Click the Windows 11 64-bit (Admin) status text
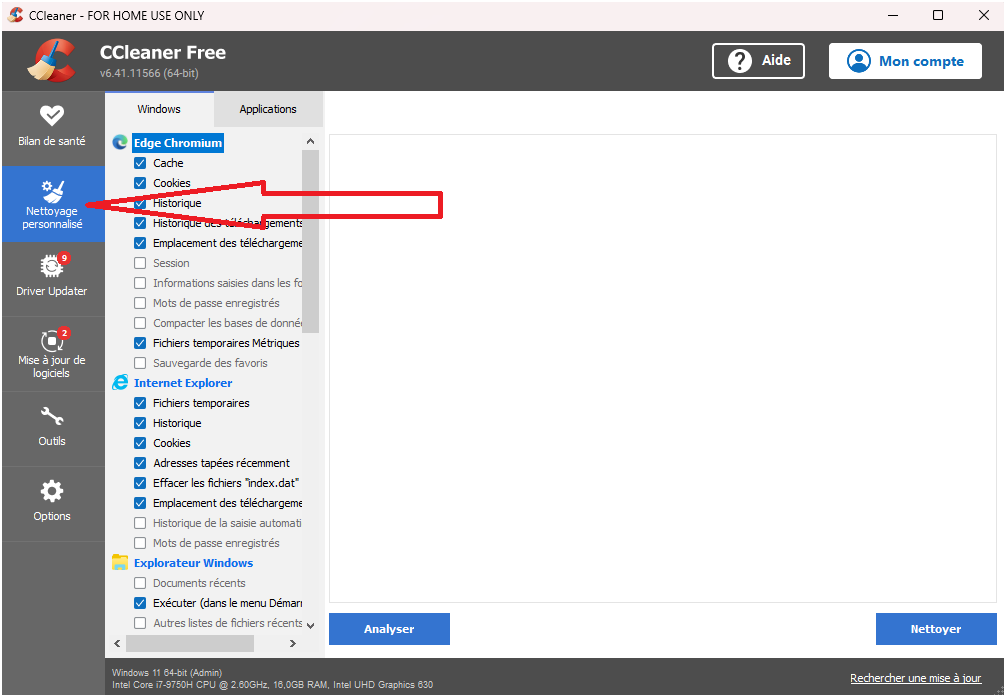Image resolution: width=1006 pixels, height=697 pixels. (x=167, y=673)
